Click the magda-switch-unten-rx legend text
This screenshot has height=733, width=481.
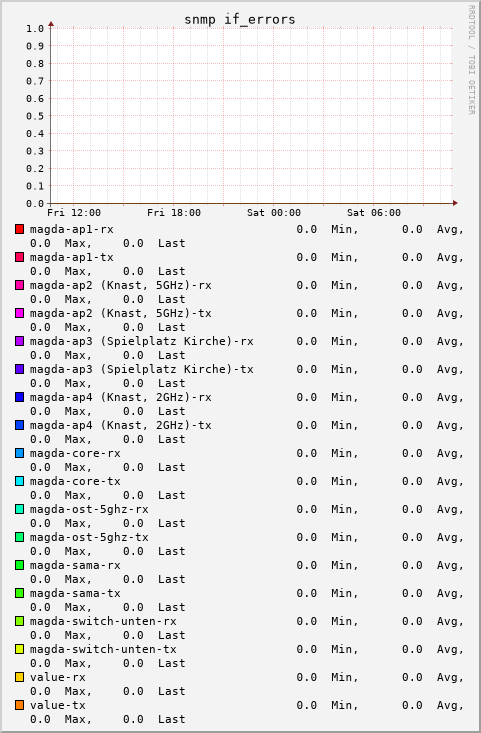(x=103, y=621)
